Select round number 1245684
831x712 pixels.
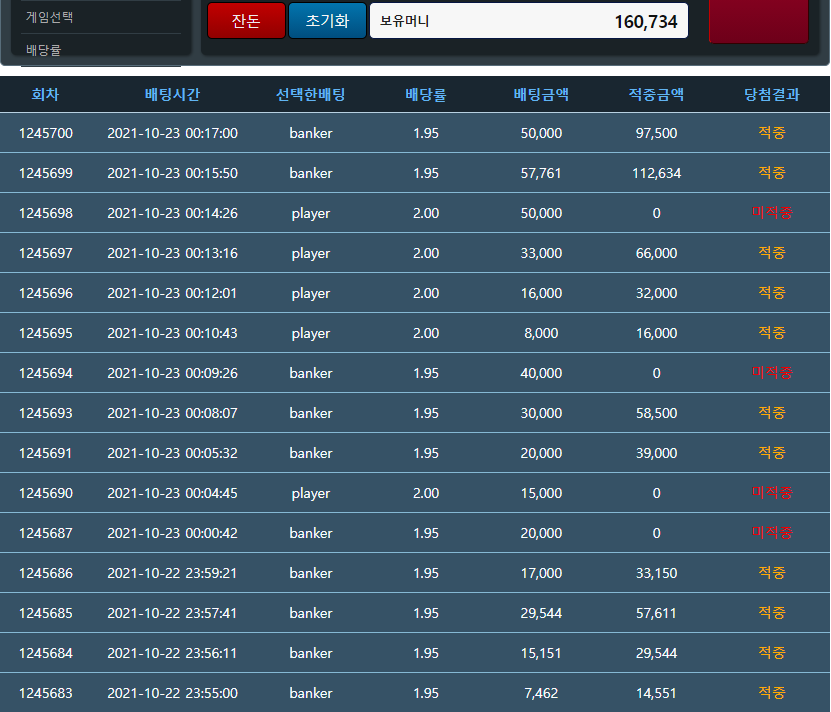tap(46, 654)
